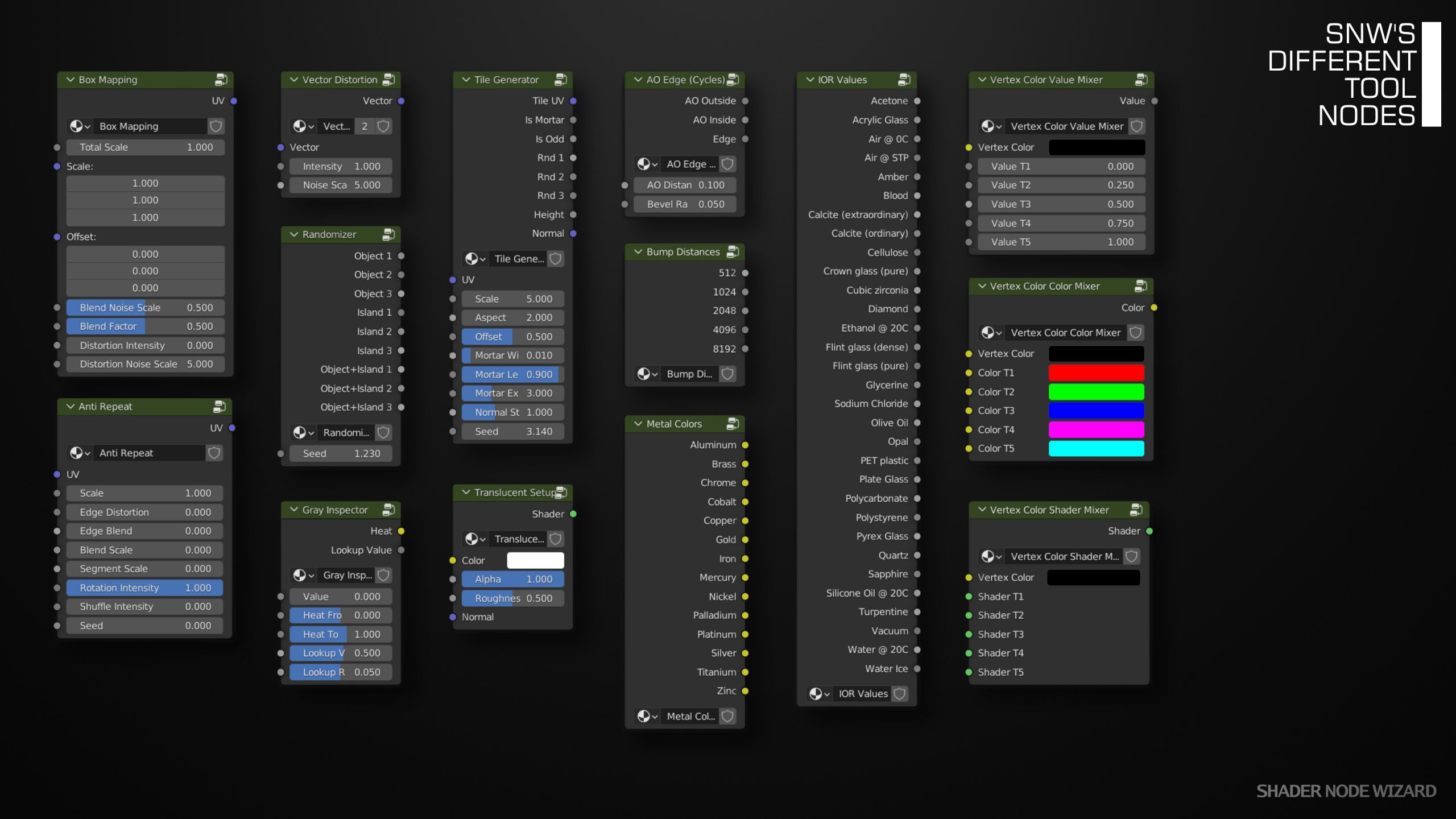1456x819 pixels.
Task: Open node group browser dropdown for Bump Distances
Action: pos(647,374)
